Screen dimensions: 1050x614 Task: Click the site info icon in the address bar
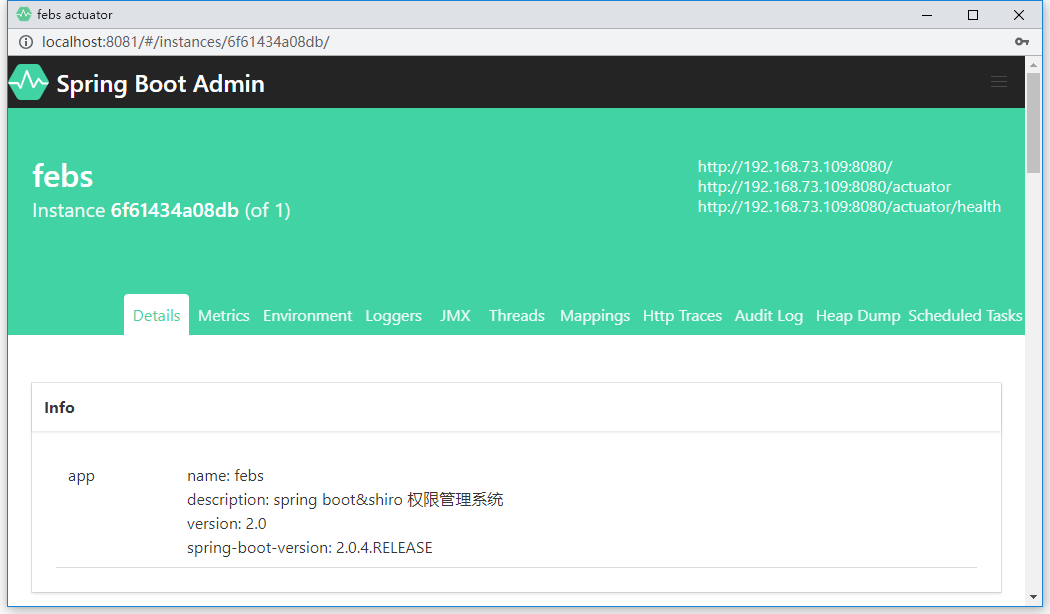click(x=25, y=42)
